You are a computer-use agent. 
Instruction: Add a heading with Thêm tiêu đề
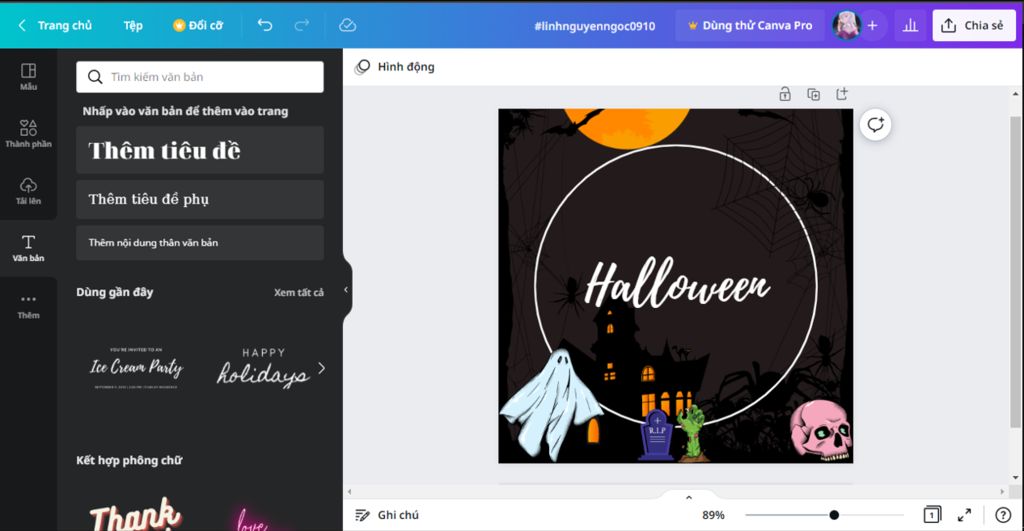200,150
